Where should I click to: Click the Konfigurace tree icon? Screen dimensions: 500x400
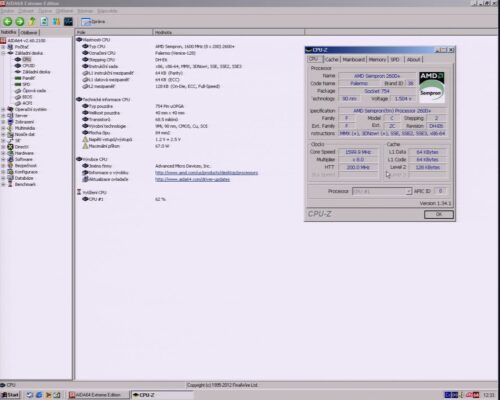10,172
